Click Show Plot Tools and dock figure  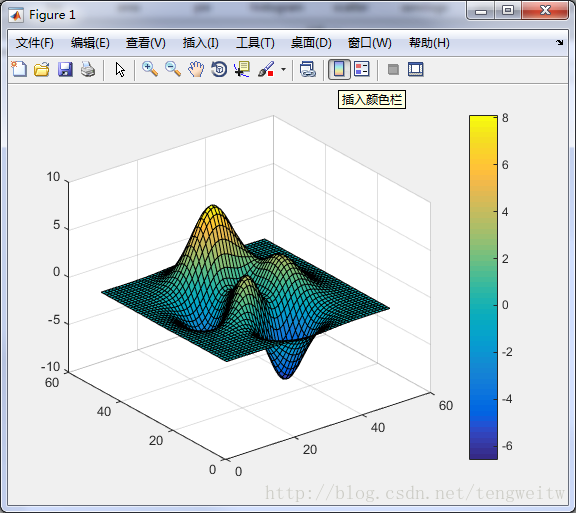point(415,69)
